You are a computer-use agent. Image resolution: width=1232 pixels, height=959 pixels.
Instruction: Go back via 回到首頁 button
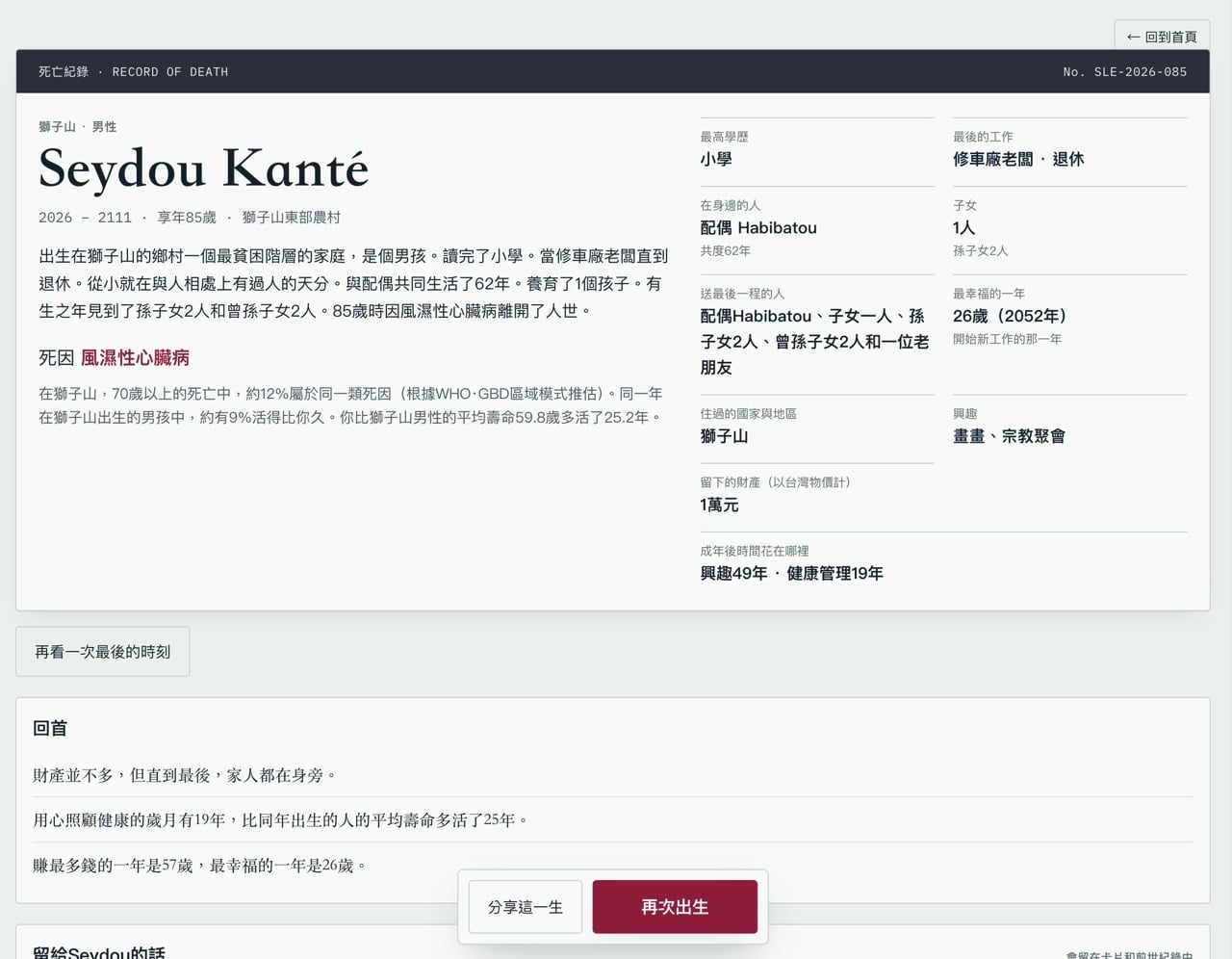point(1162,37)
